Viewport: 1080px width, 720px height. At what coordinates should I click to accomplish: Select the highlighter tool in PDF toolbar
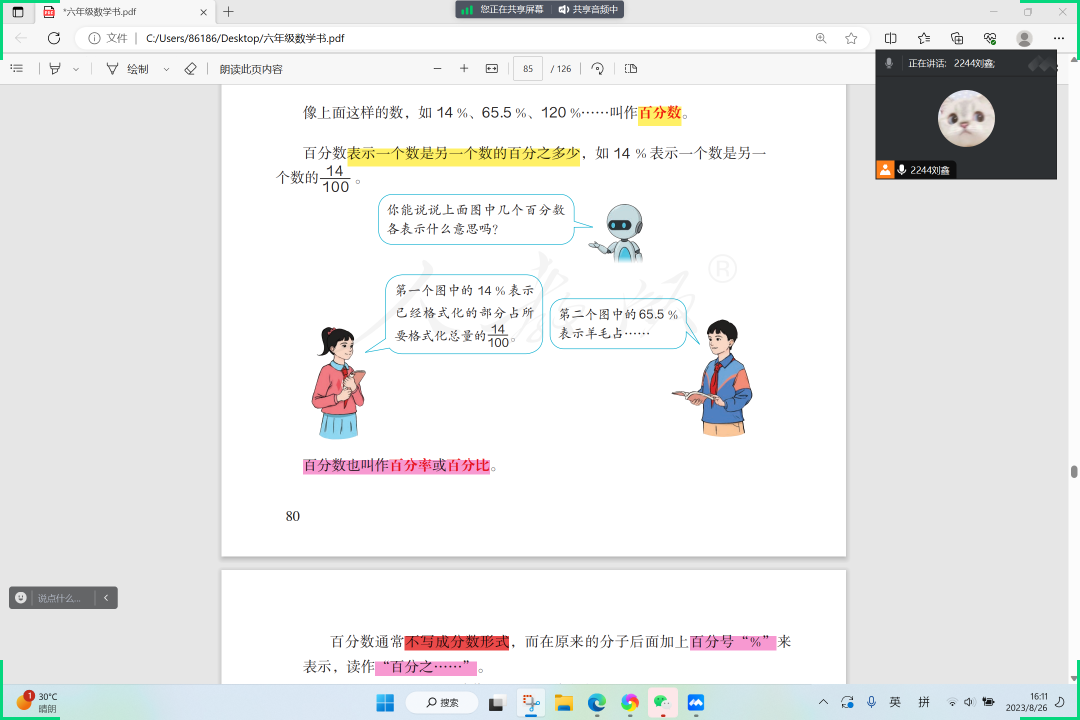(x=55, y=69)
